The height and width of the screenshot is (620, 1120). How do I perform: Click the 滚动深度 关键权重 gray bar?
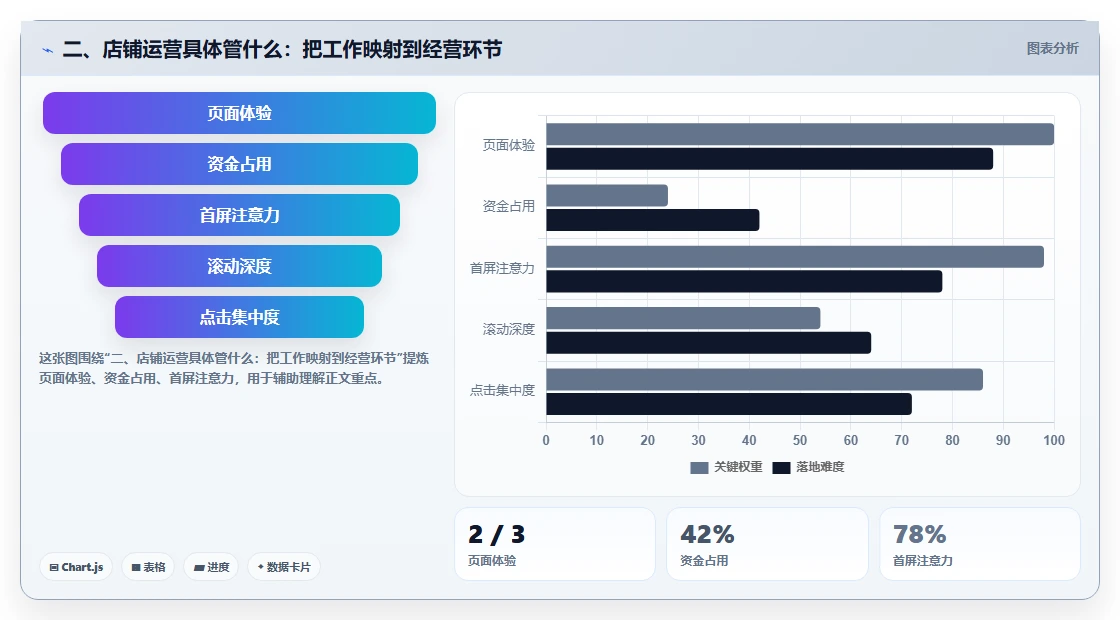(x=684, y=319)
